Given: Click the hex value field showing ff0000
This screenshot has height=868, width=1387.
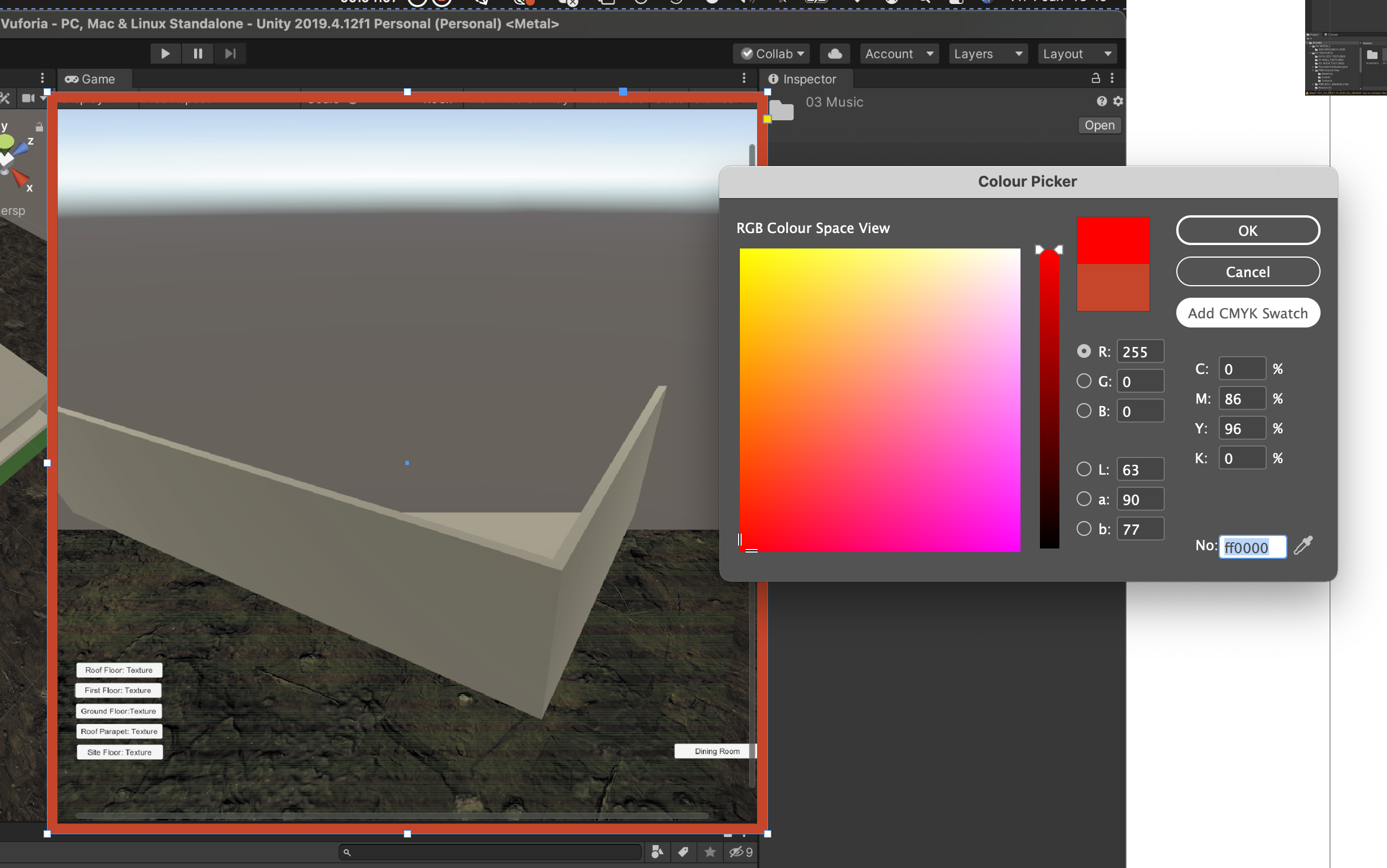Looking at the screenshot, I should 1252,546.
